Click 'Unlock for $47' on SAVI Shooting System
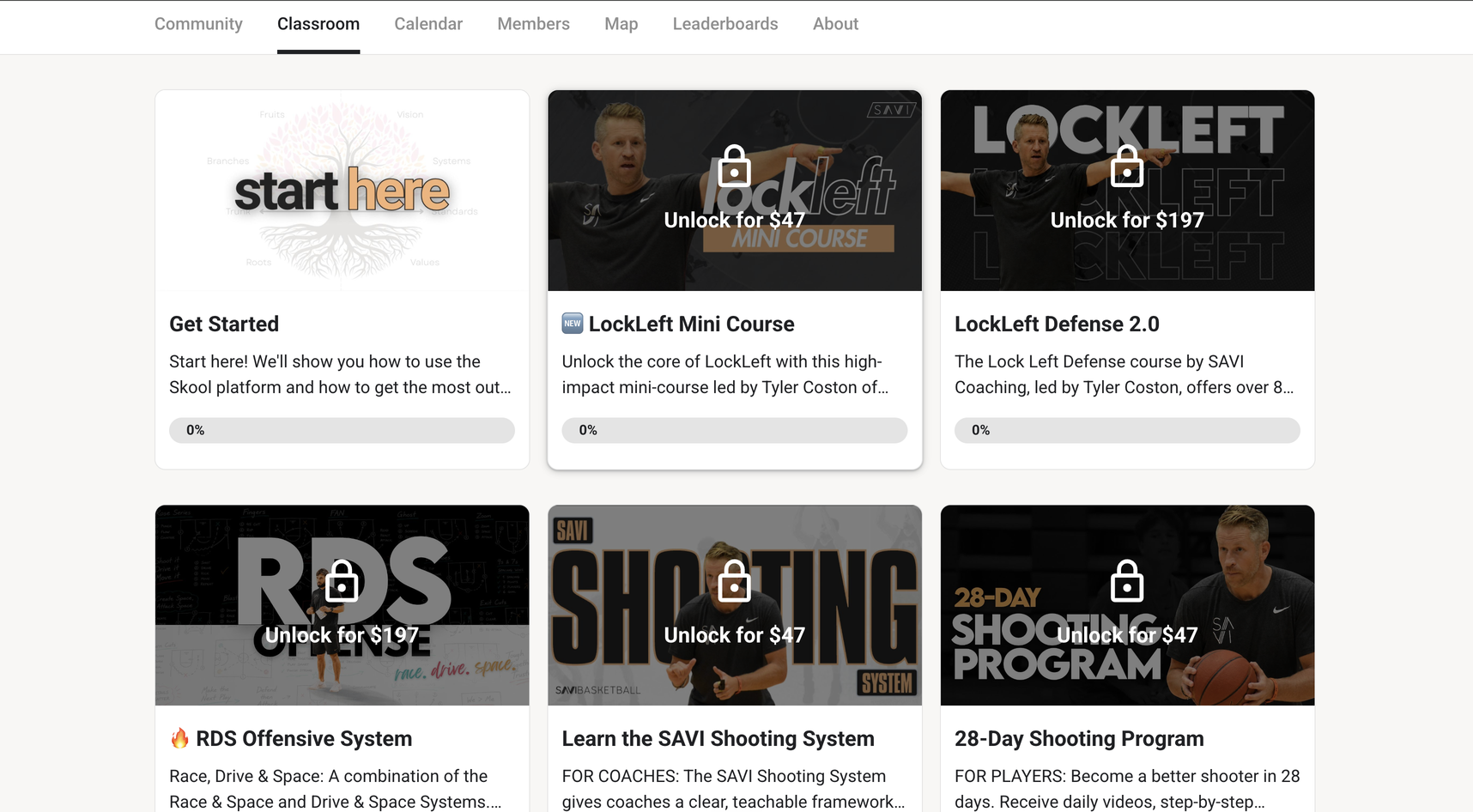 click(x=735, y=635)
